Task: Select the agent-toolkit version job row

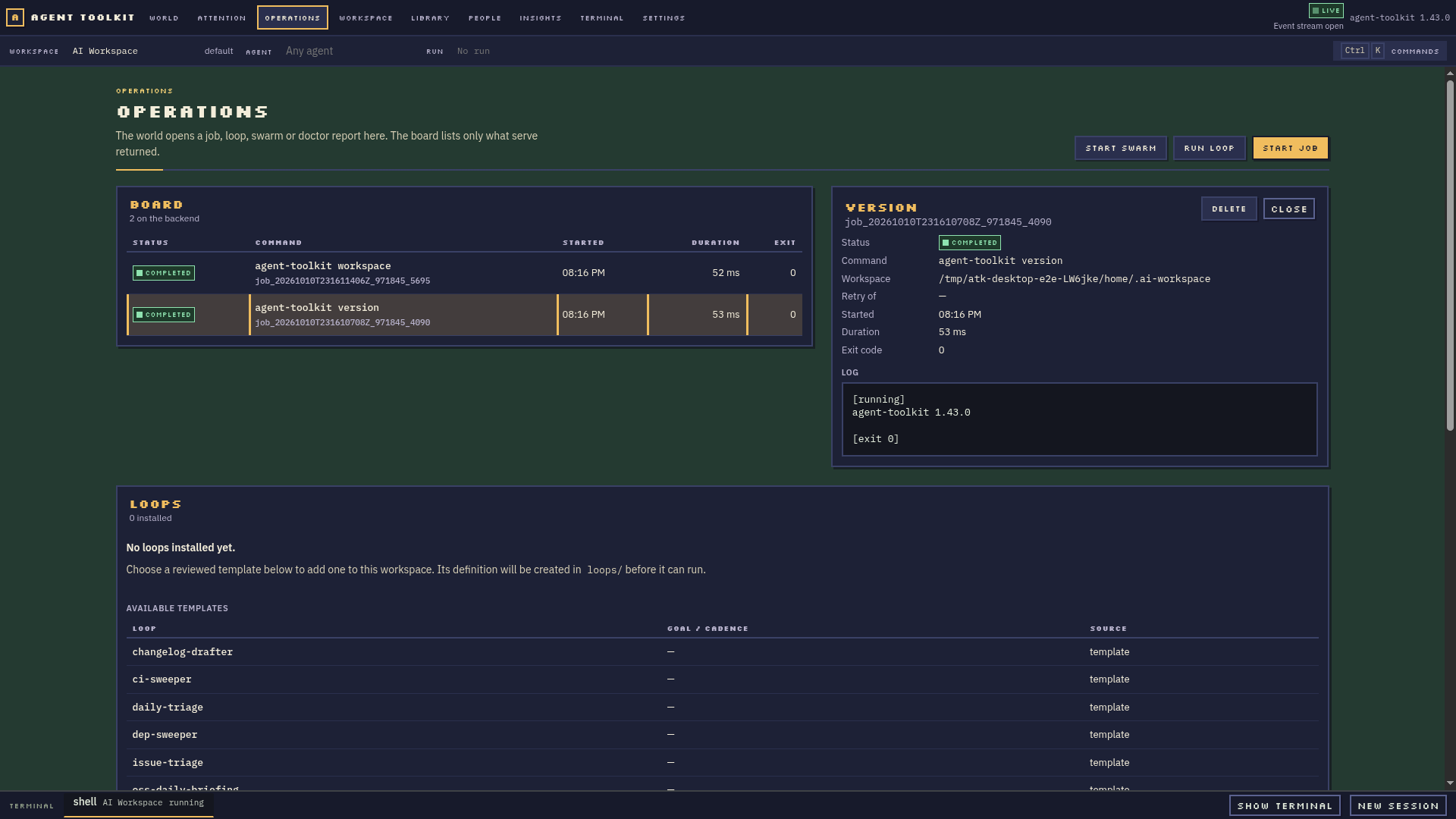Action: [464, 315]
